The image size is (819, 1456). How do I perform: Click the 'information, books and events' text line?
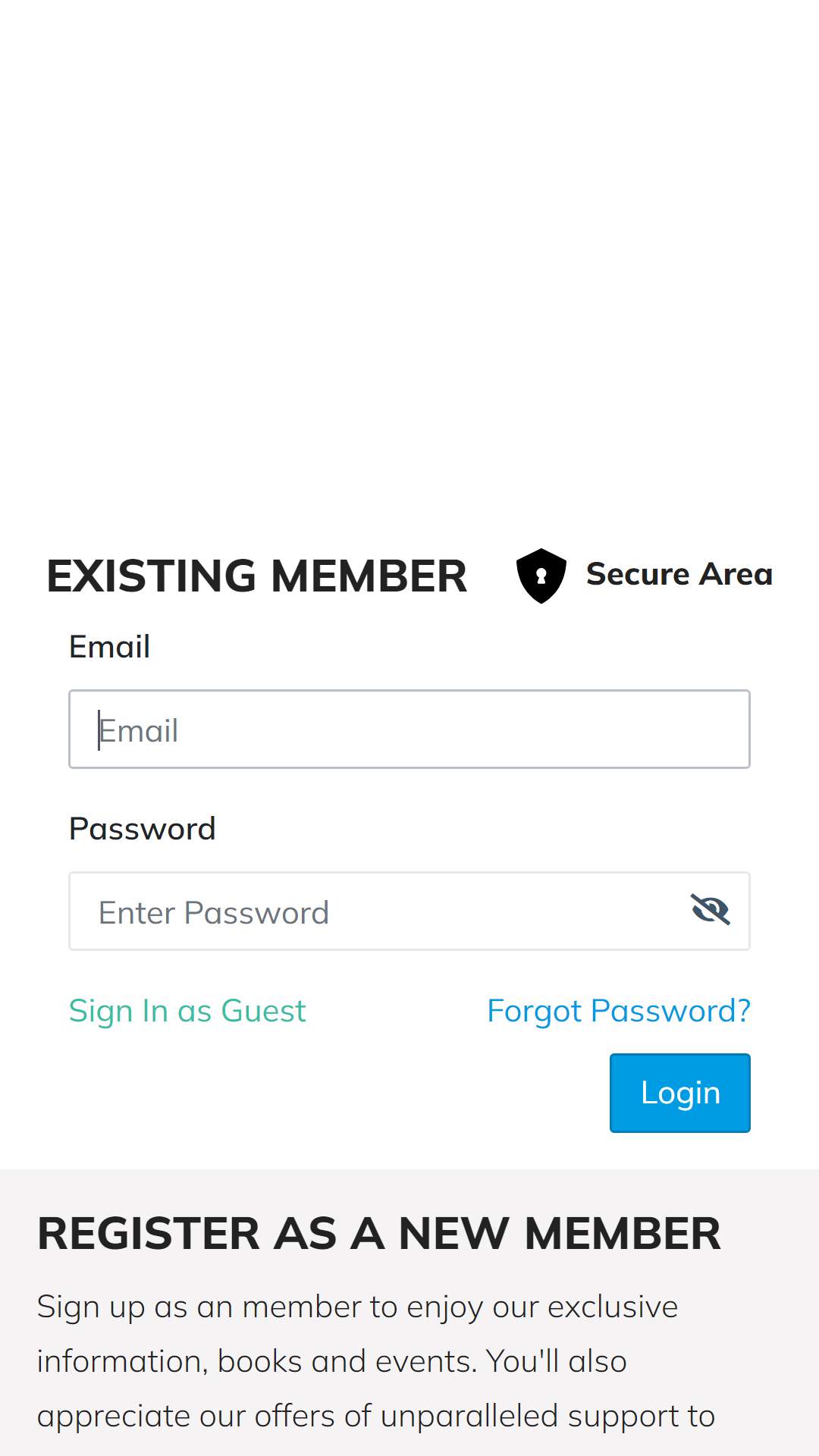[332, 1362]
